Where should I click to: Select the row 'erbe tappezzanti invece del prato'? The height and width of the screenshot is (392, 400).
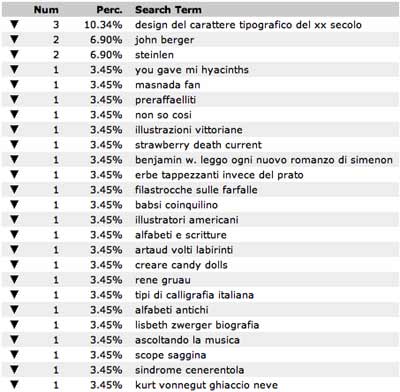(x=200, y=175)
